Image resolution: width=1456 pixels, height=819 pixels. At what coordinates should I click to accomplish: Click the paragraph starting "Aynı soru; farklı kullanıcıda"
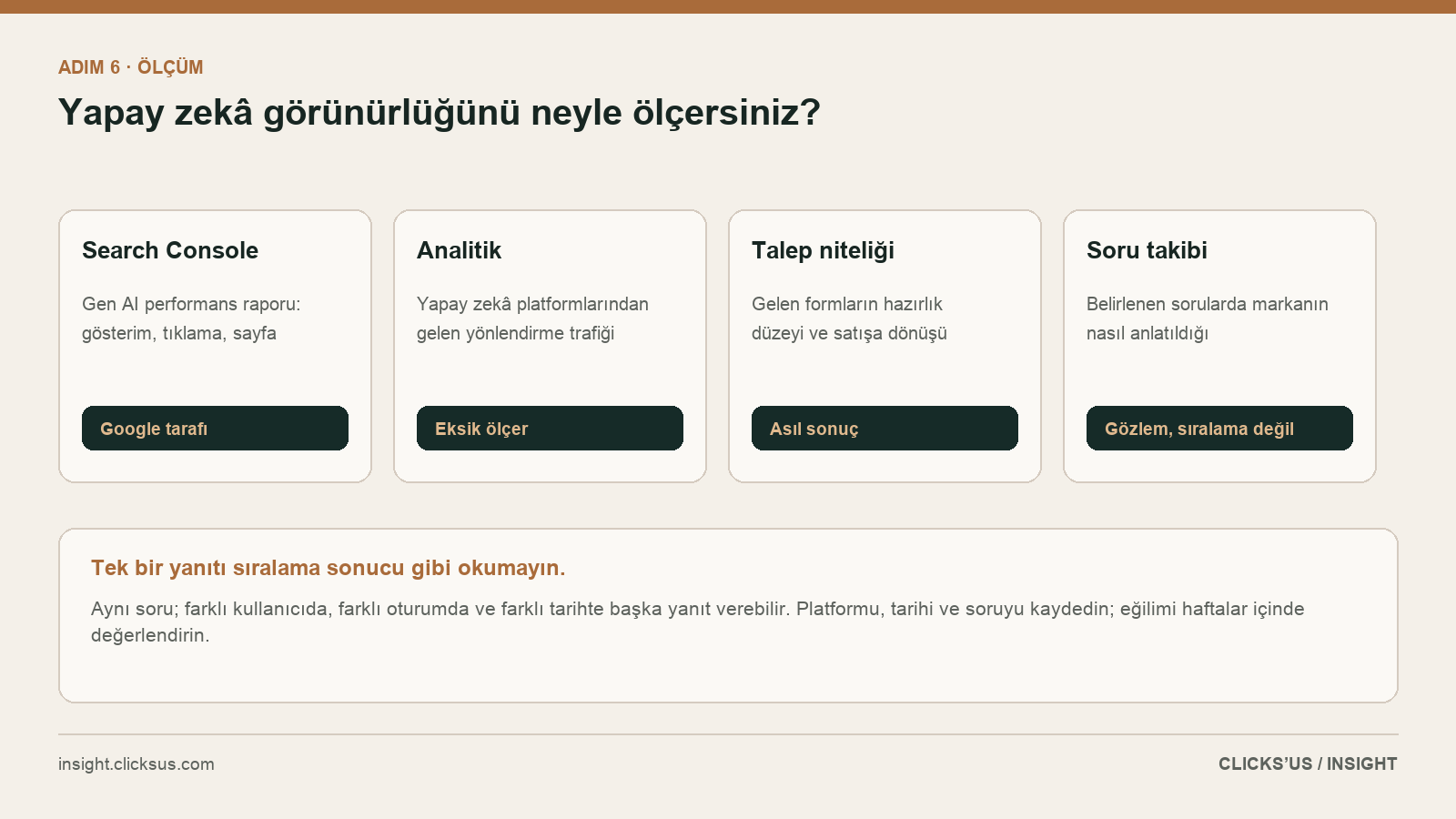[698, 622]
